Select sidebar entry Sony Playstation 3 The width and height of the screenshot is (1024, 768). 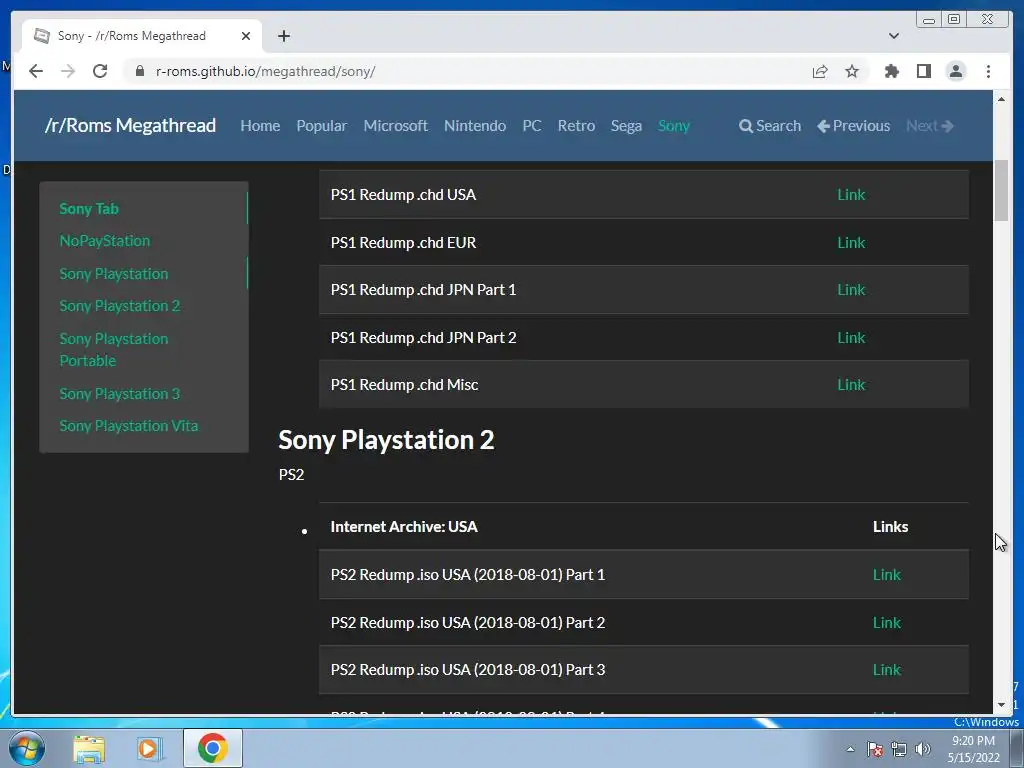pyautogui.click(x=120, y=394)
